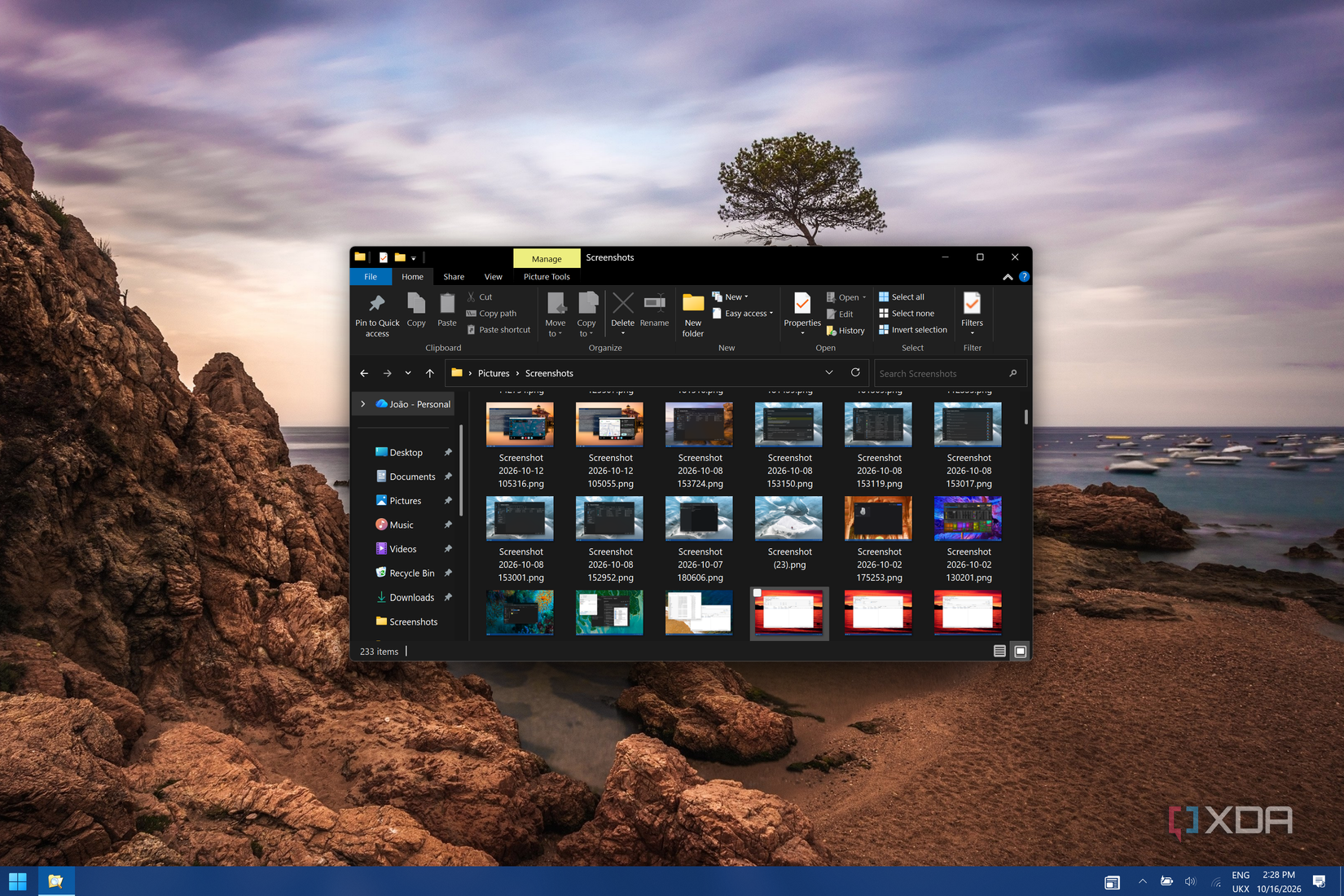Select all items in the folder
1344x896 pixels.
[x=902, y=297]
